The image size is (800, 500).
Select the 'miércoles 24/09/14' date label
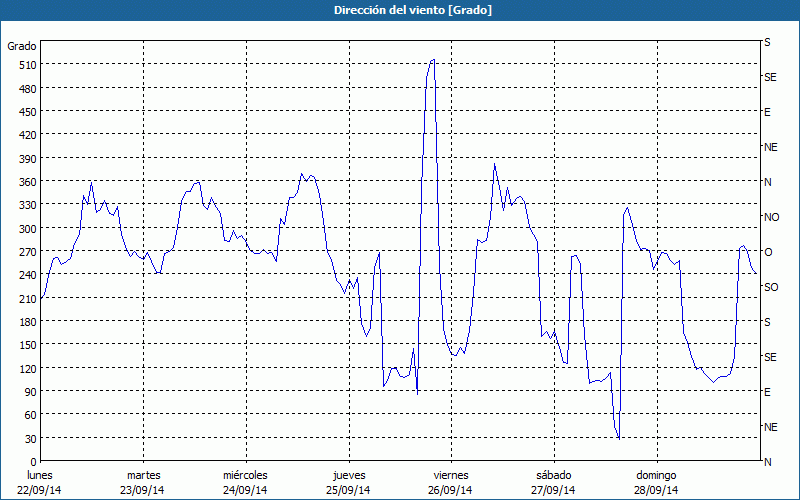pyautogui.click(x=245, y=482)
